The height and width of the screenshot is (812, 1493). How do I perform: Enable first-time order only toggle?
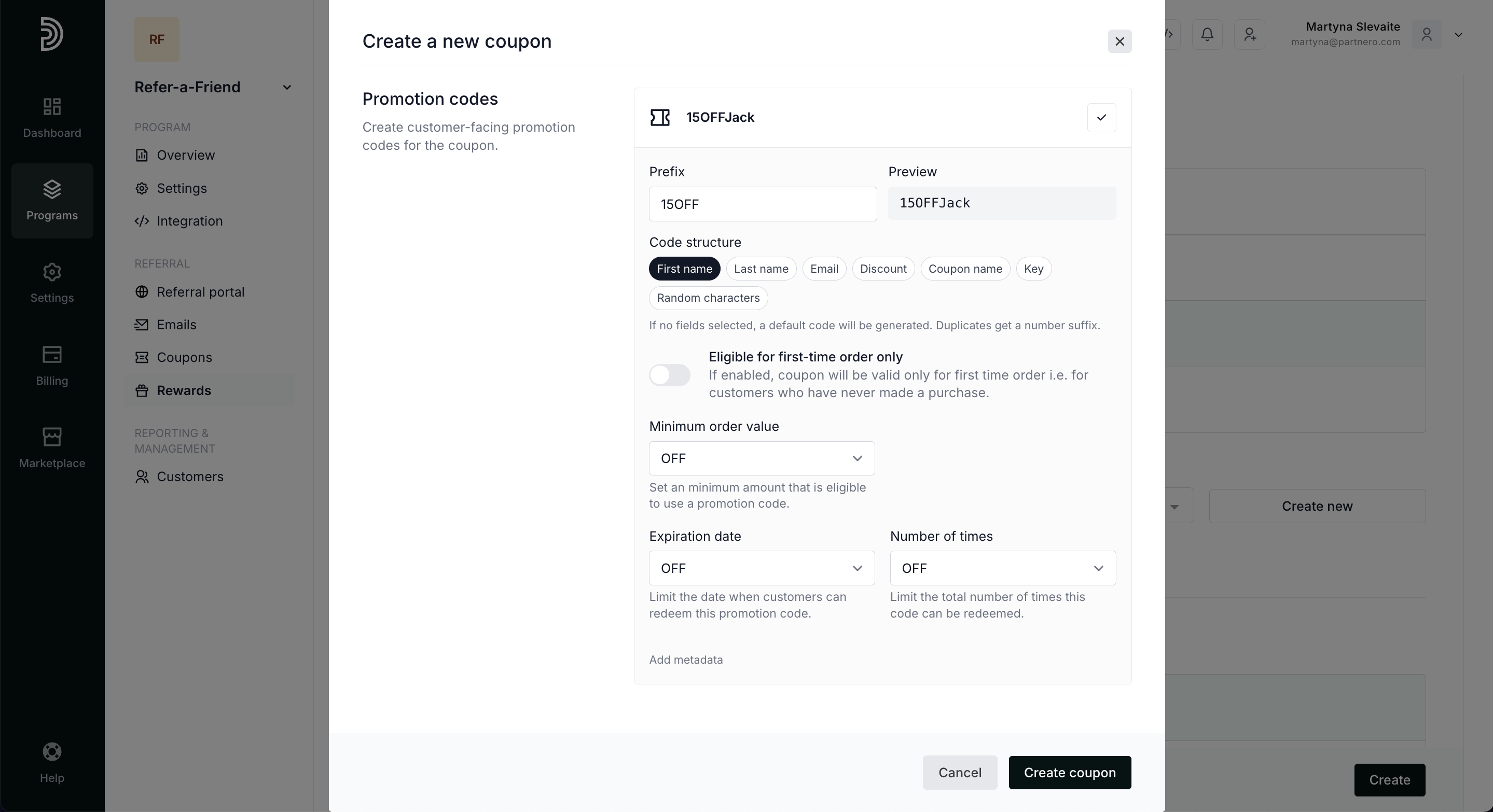pyautogui.click(x=669, y=375)
